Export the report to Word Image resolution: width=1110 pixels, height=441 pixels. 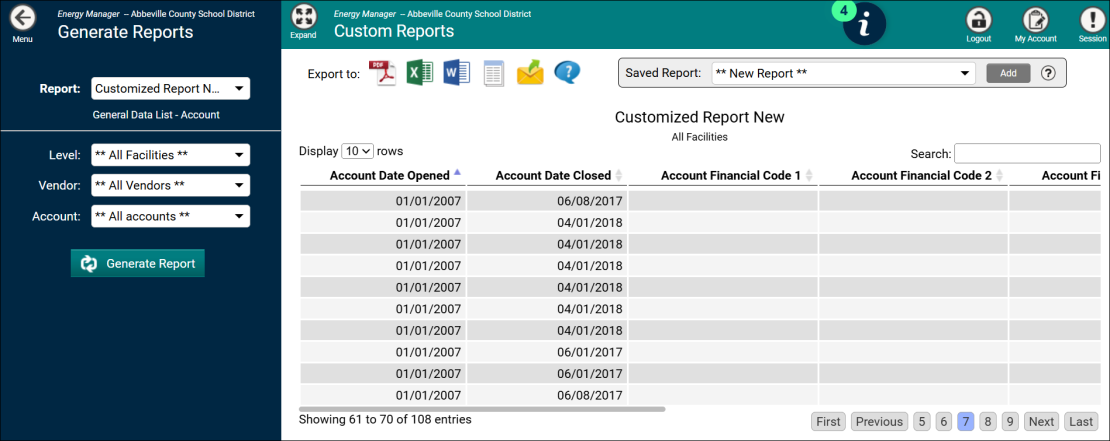point(456,73)
